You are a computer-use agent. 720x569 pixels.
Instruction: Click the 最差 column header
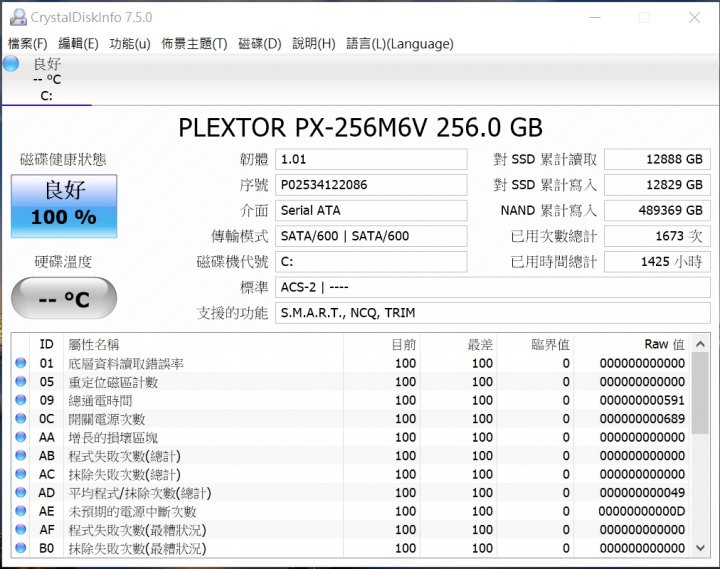458,344
